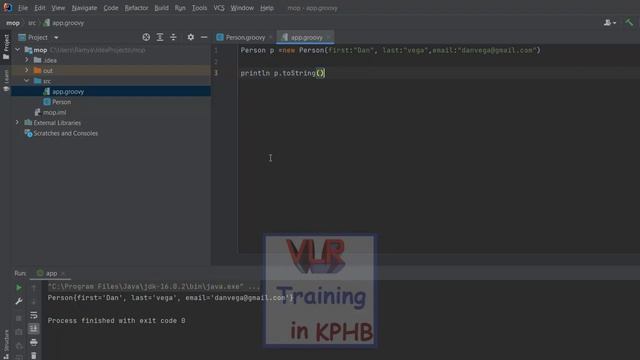Open the Edit menu
640x360 pixels.
[x=40, y=8]
